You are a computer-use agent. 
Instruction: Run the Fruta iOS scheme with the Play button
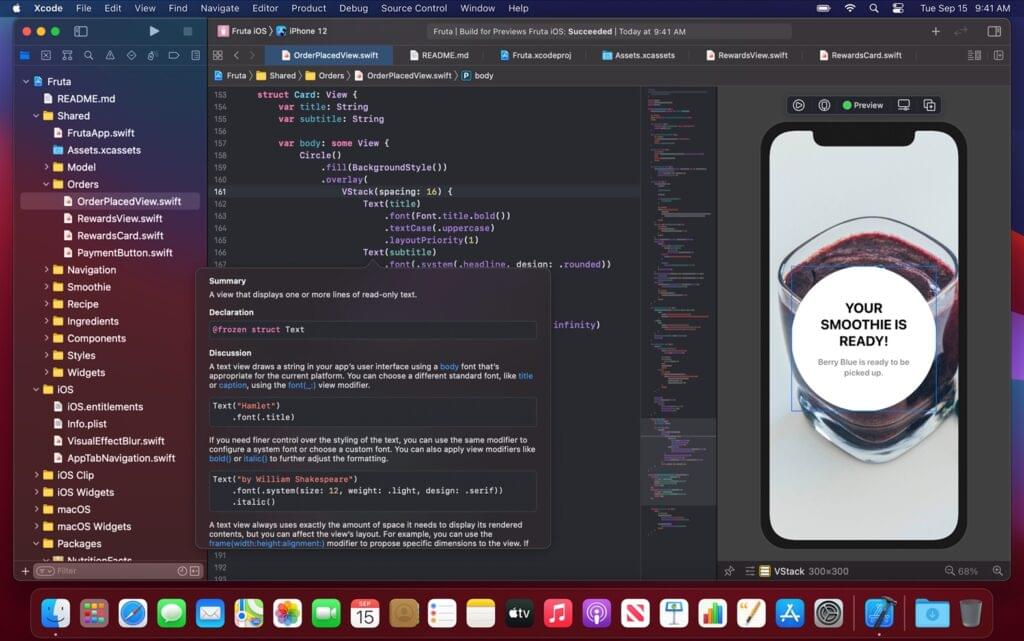[154, 31]
